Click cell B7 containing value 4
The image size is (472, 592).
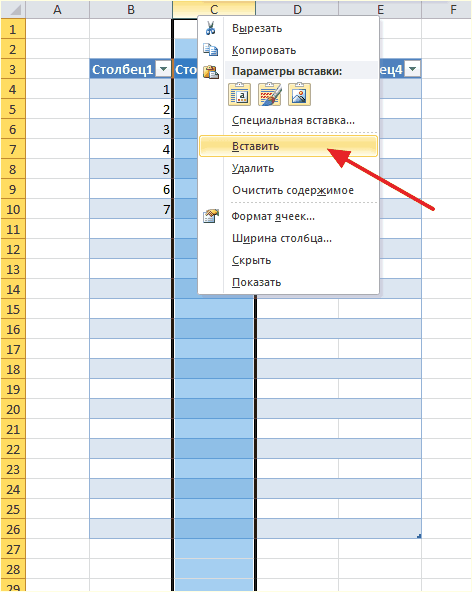131,149
